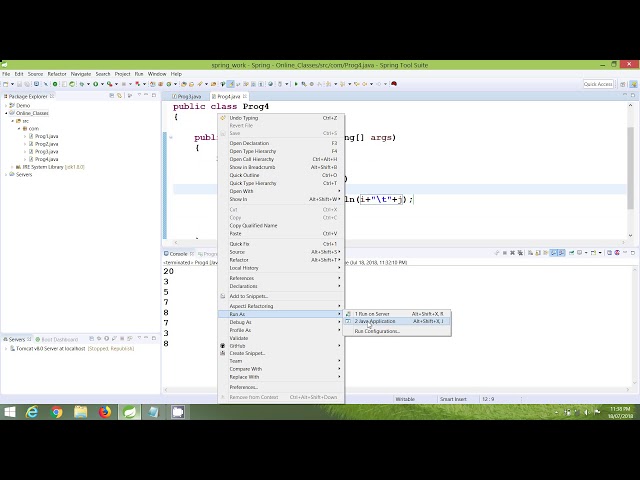Expand Prog1.java tree node

pos(25,136)
